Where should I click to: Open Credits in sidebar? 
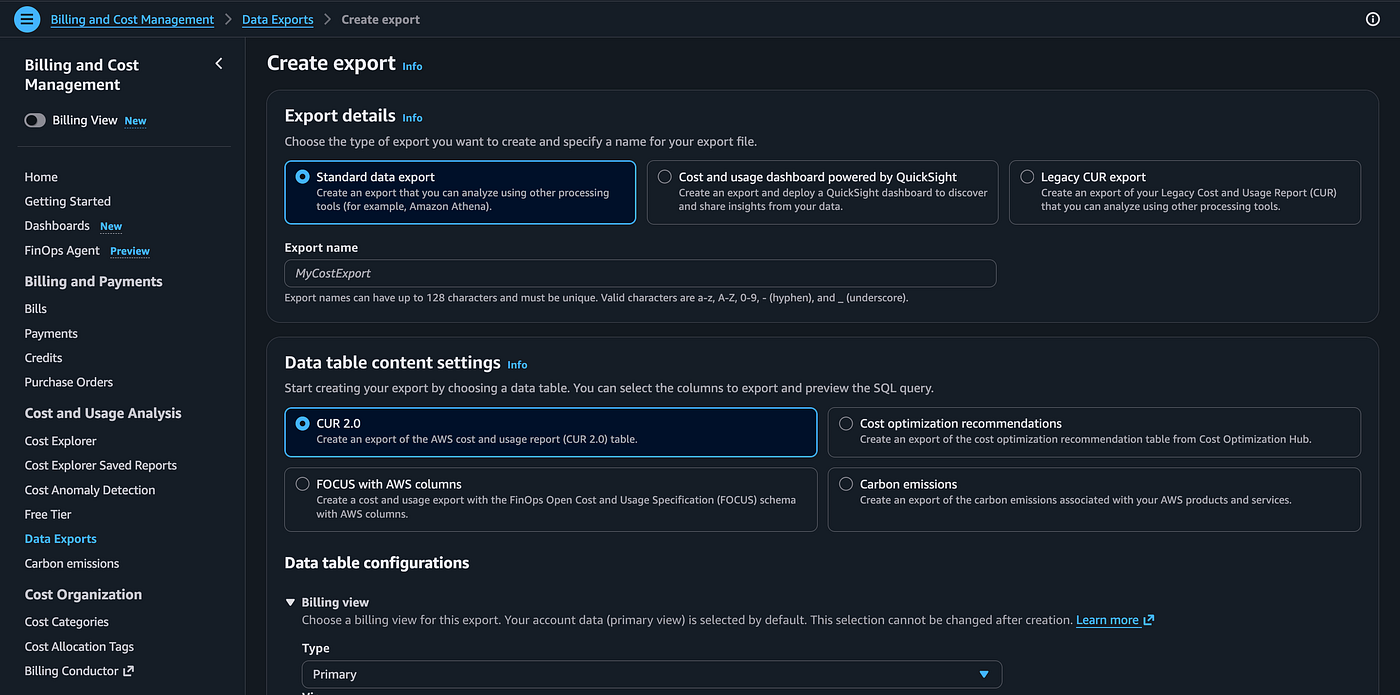point(44,358)
